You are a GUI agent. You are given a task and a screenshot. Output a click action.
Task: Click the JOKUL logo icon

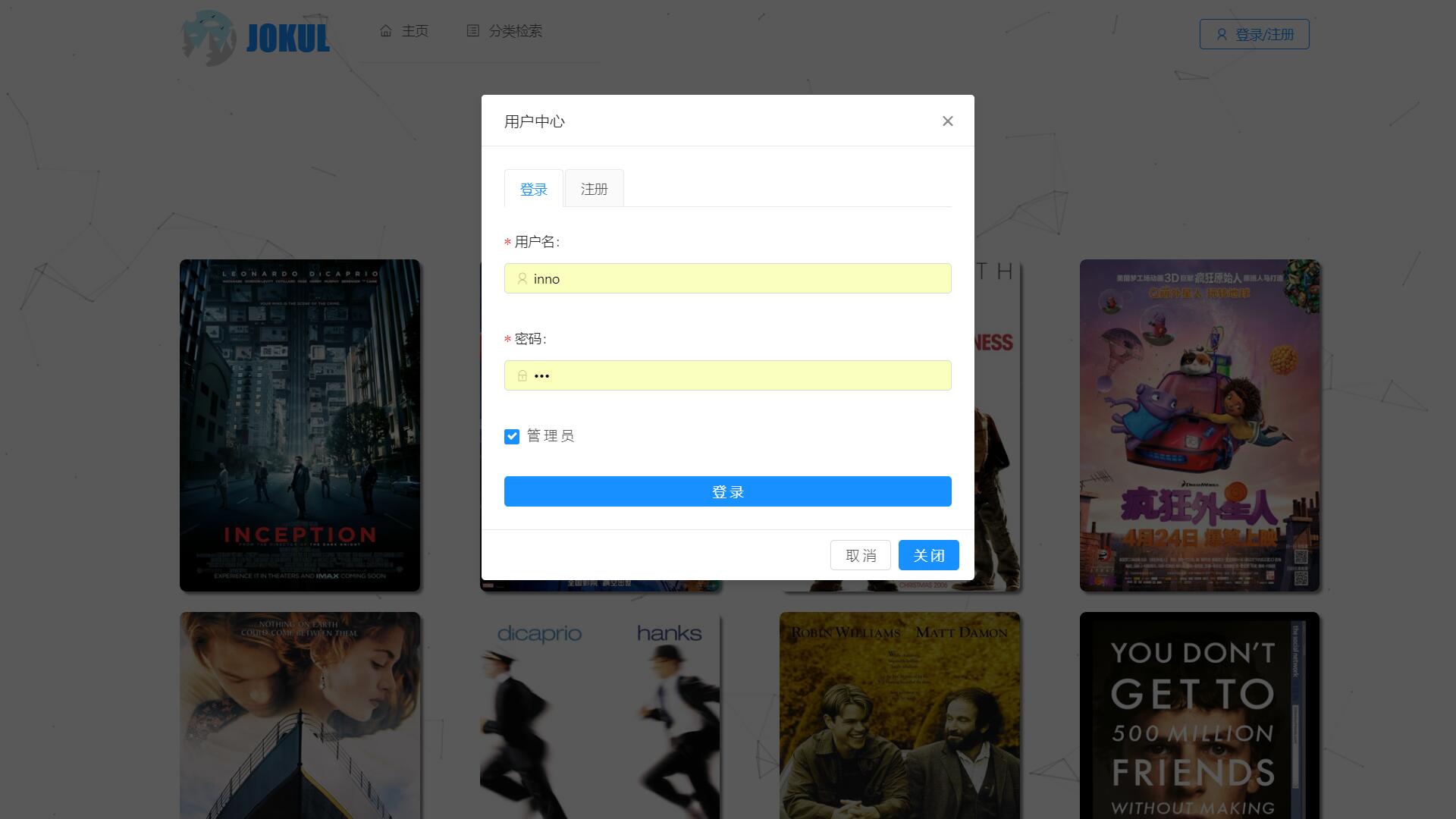coord(209,37)
